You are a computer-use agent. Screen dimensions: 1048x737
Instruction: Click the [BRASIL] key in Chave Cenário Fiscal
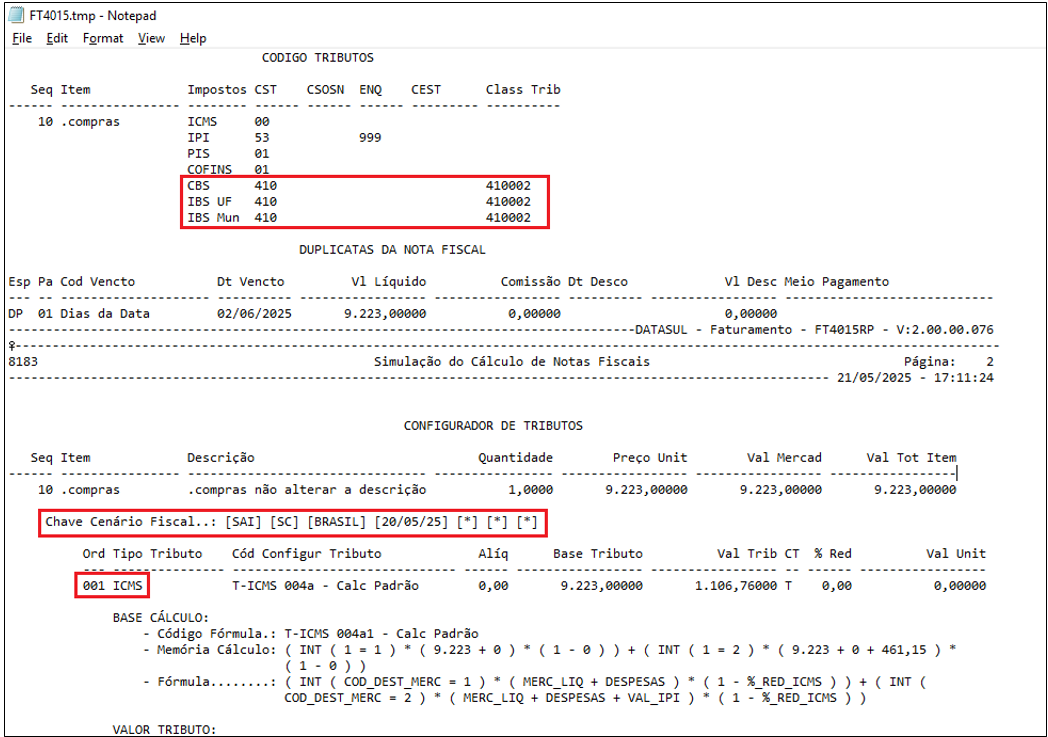coord(337,523)
